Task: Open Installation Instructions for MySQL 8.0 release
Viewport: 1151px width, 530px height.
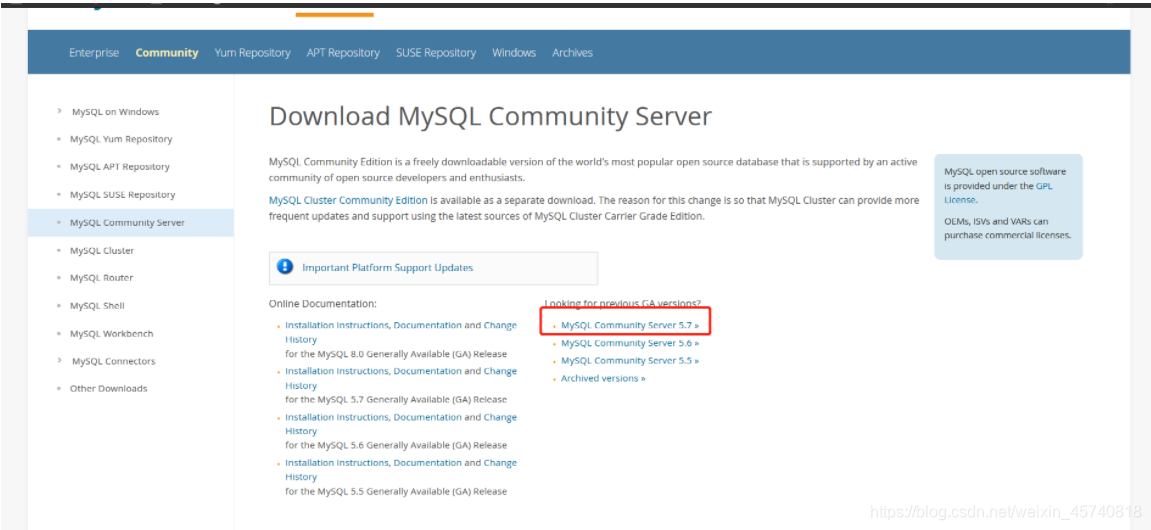Action: pyautogui.click(x=338, y=325)
